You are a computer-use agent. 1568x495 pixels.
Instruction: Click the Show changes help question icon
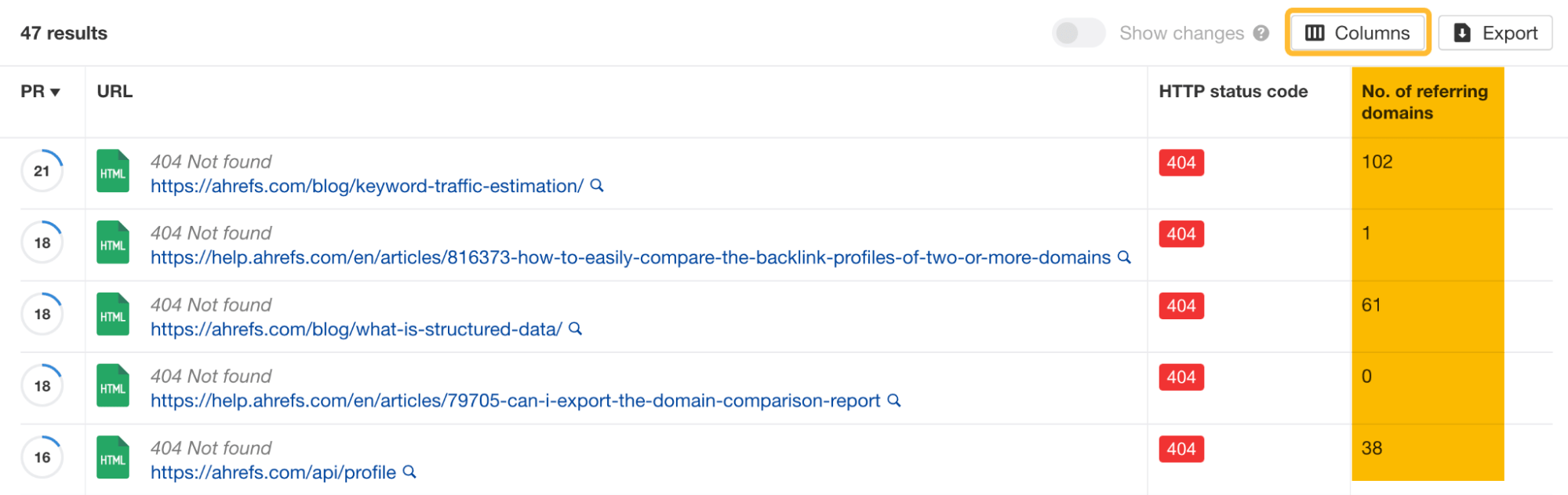click(x=1261, y=33)
